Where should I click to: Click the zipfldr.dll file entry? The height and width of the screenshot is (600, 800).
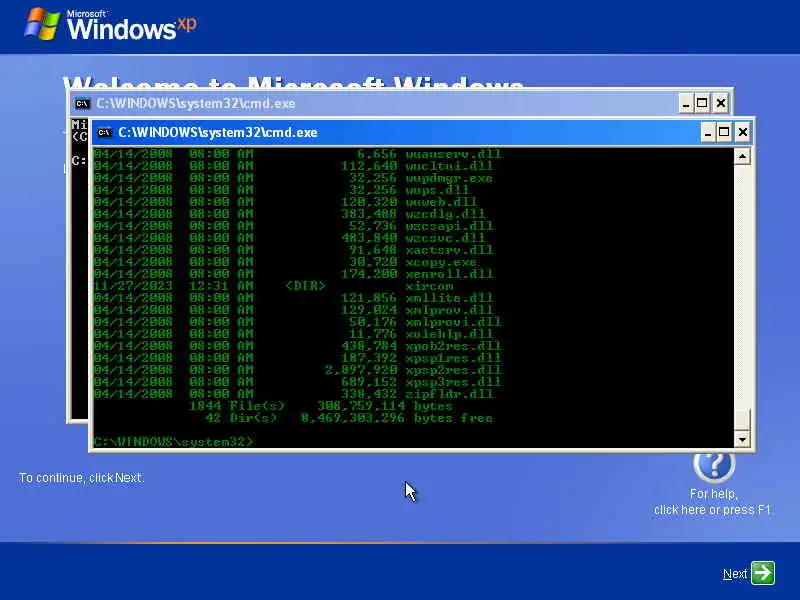pyautogui.click(x=449, y=394)
